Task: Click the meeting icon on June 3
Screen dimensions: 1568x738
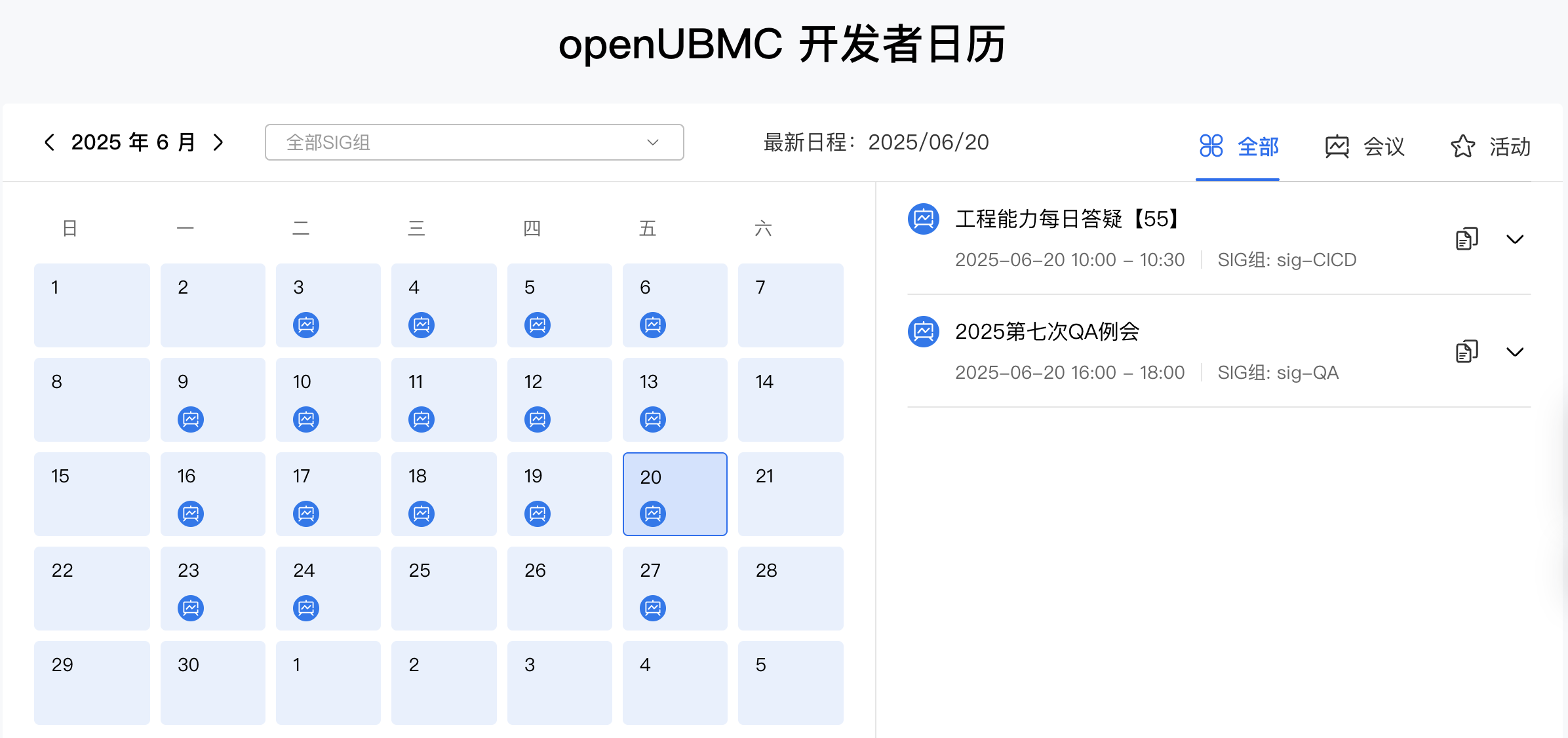Action: (x=305, y=324)
